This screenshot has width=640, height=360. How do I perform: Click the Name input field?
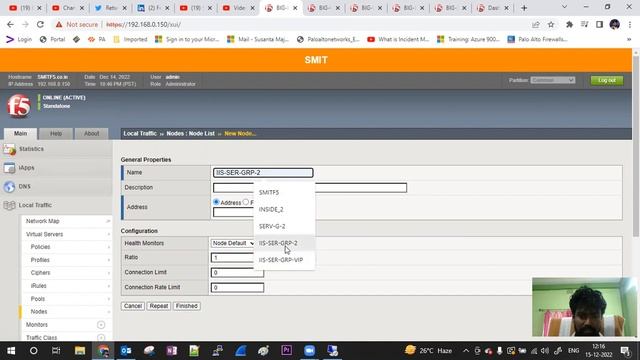pyautogui.click(x=263, y=173)
